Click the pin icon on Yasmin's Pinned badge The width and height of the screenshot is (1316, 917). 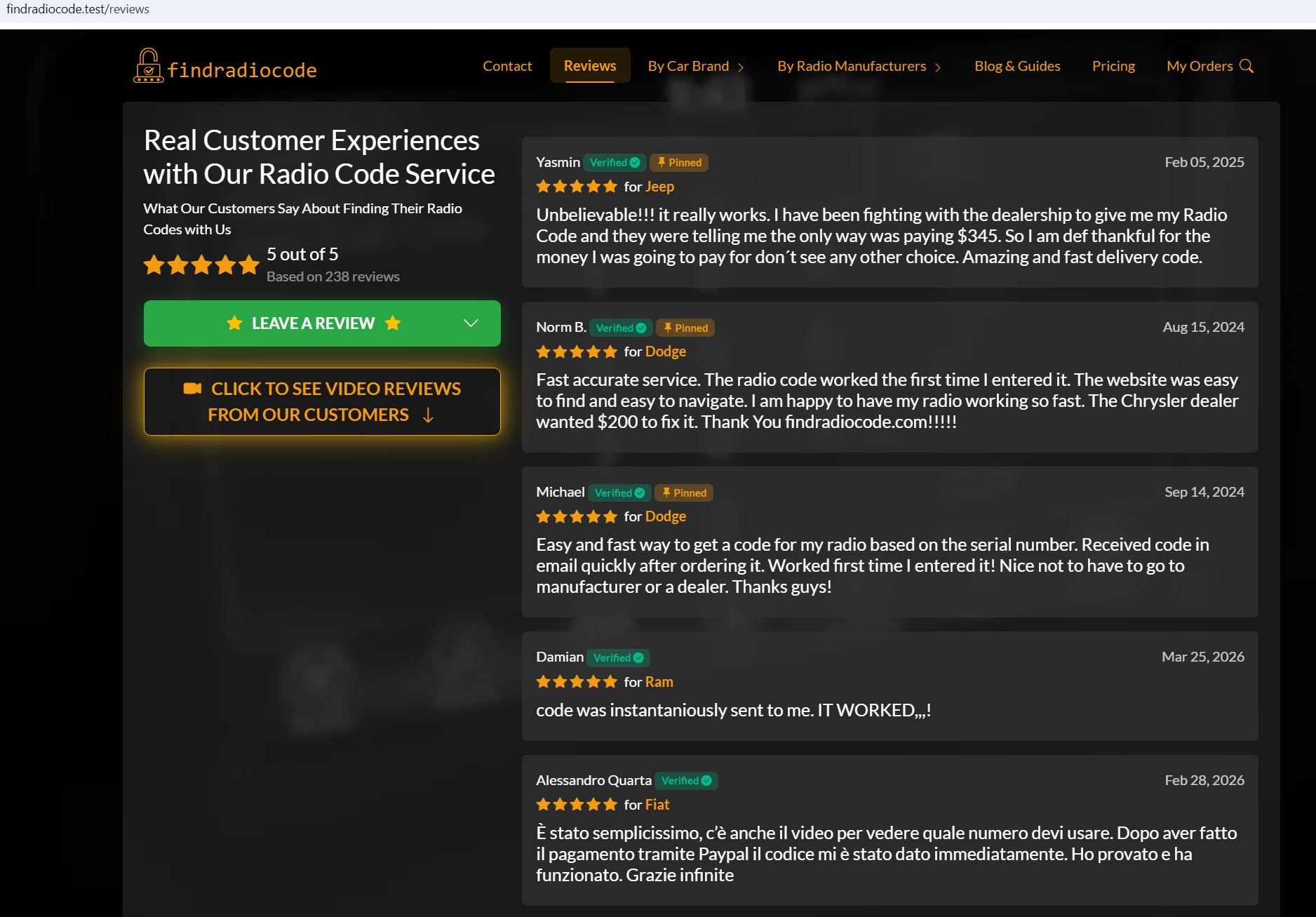pyautogui.click(x=661, y=162)
